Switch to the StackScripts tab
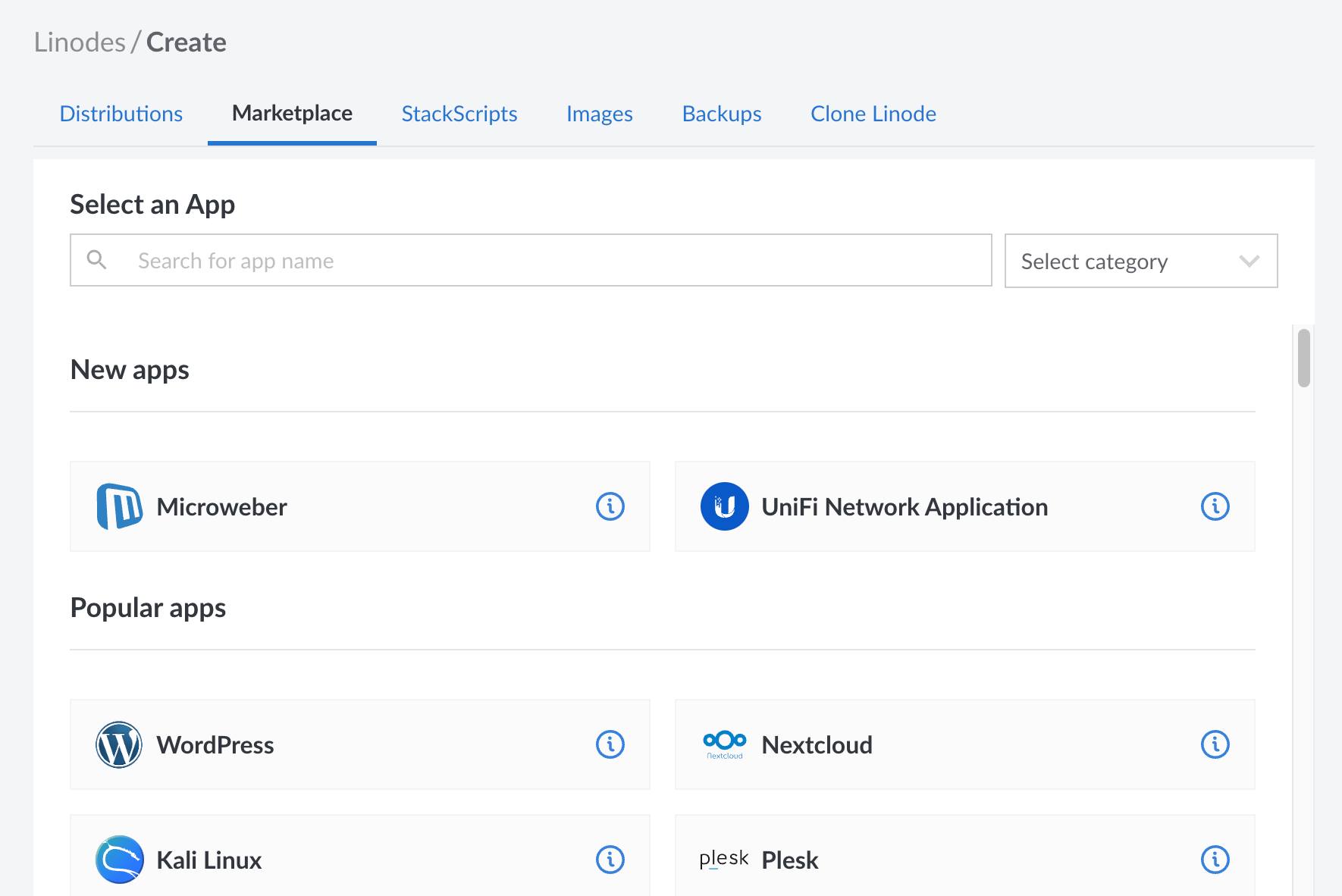The image size is (1342, 896). pyautogui.click(x=458, y=113)
